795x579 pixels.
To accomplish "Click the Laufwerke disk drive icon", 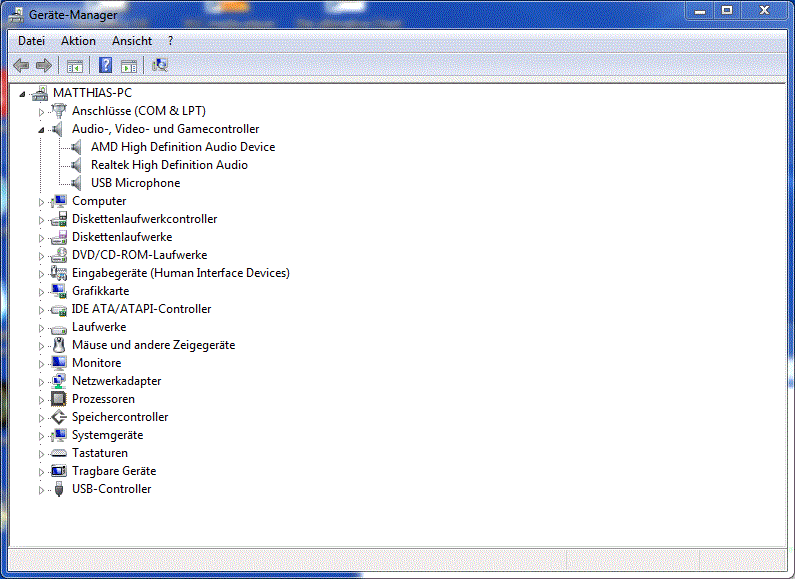I will pyautogui.click(x=59, y=329).
